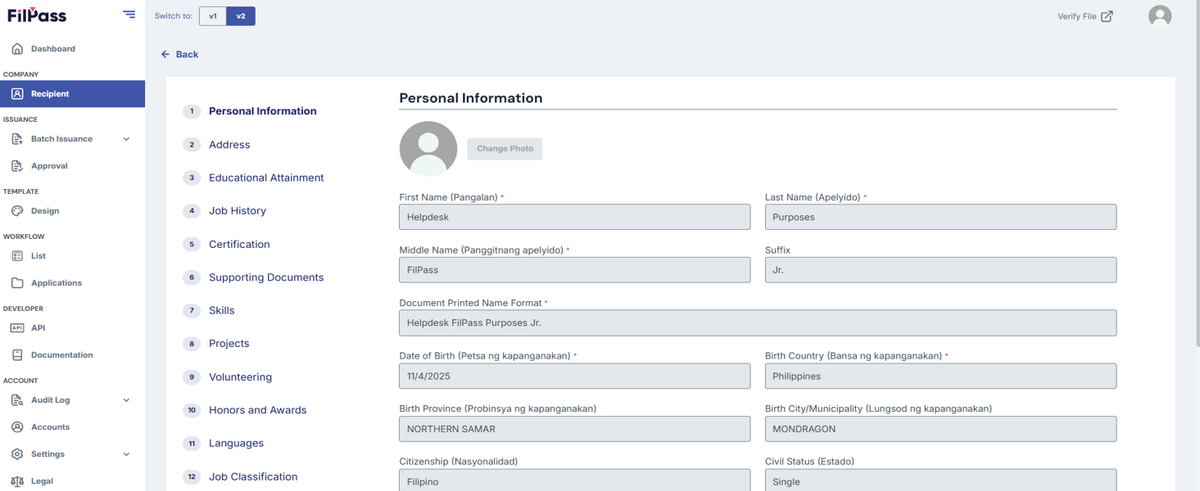Open the Design palette icon

tap(17, 211)
